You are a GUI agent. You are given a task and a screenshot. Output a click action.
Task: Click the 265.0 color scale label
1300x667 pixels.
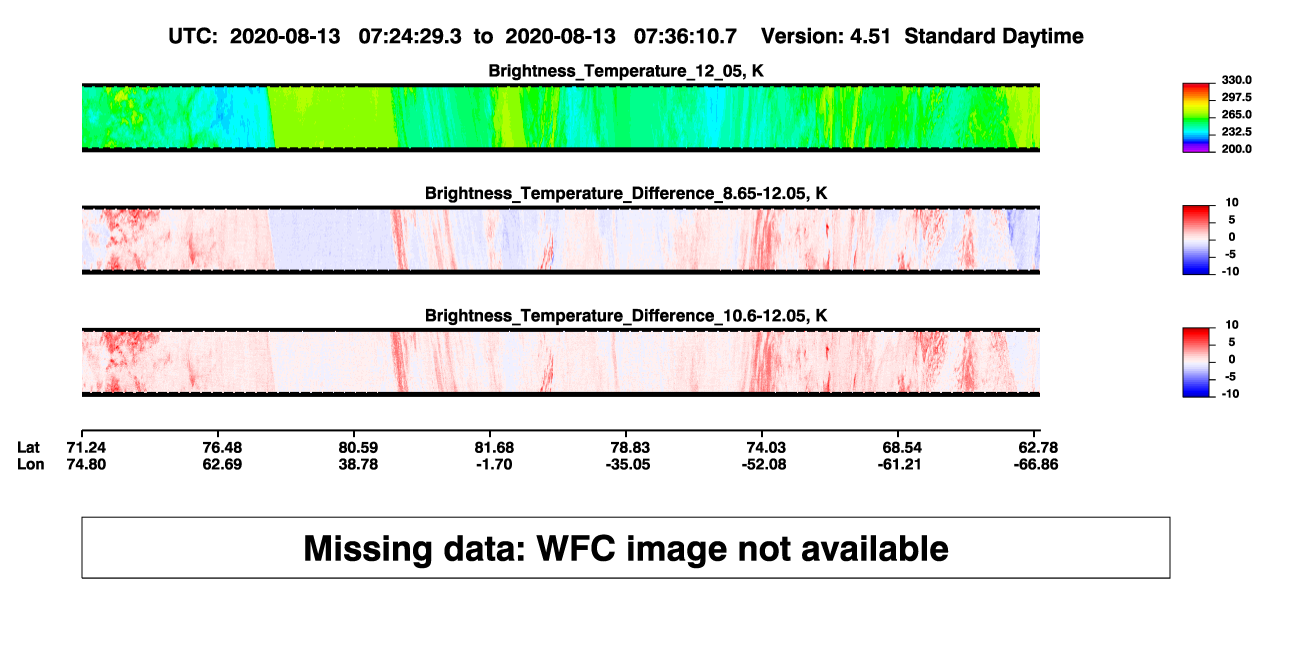1237,115
